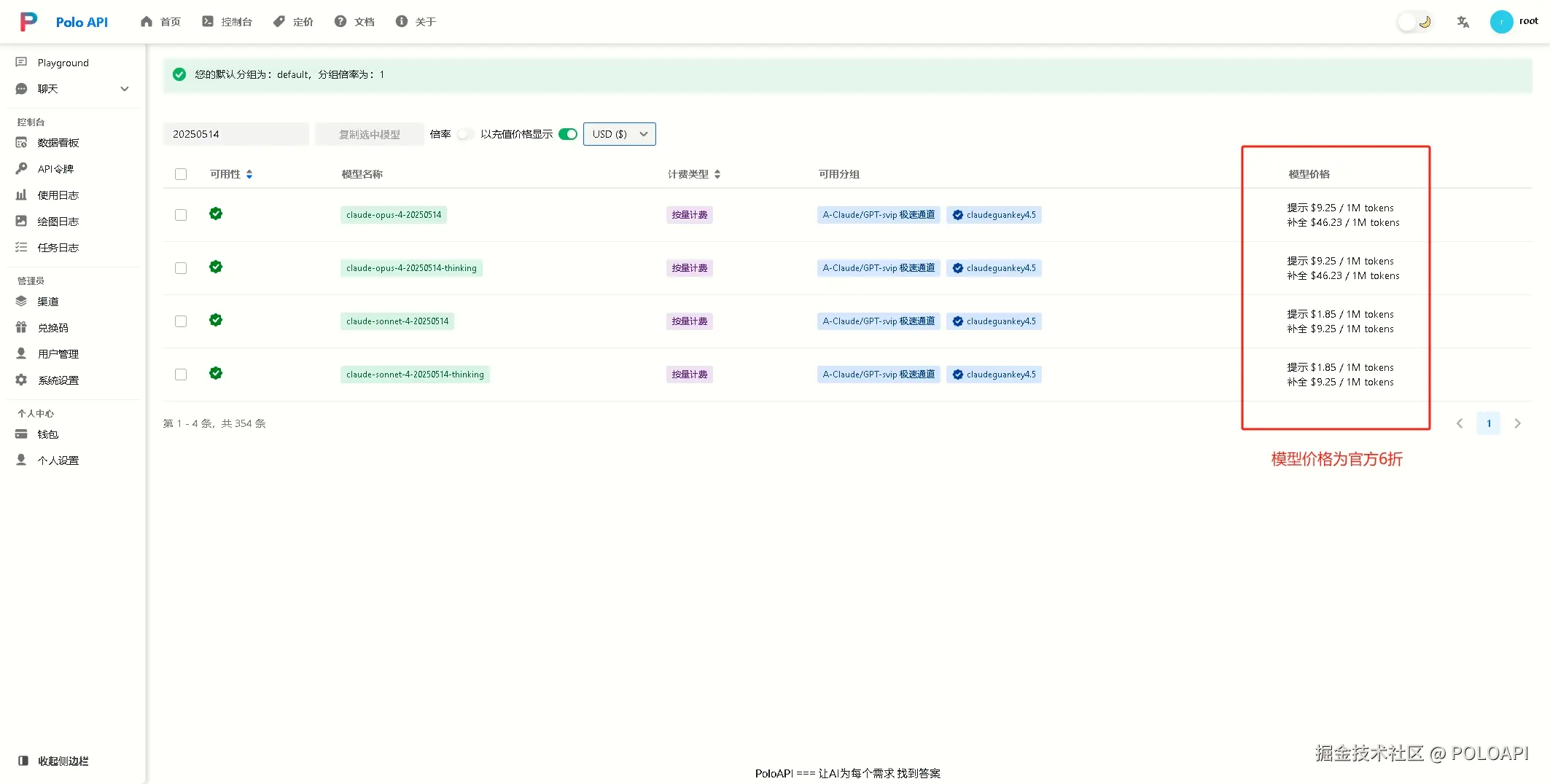This screenshot has height=784, width=1550.
Task: Click the 个人设置 person icon
Action: 21,460
